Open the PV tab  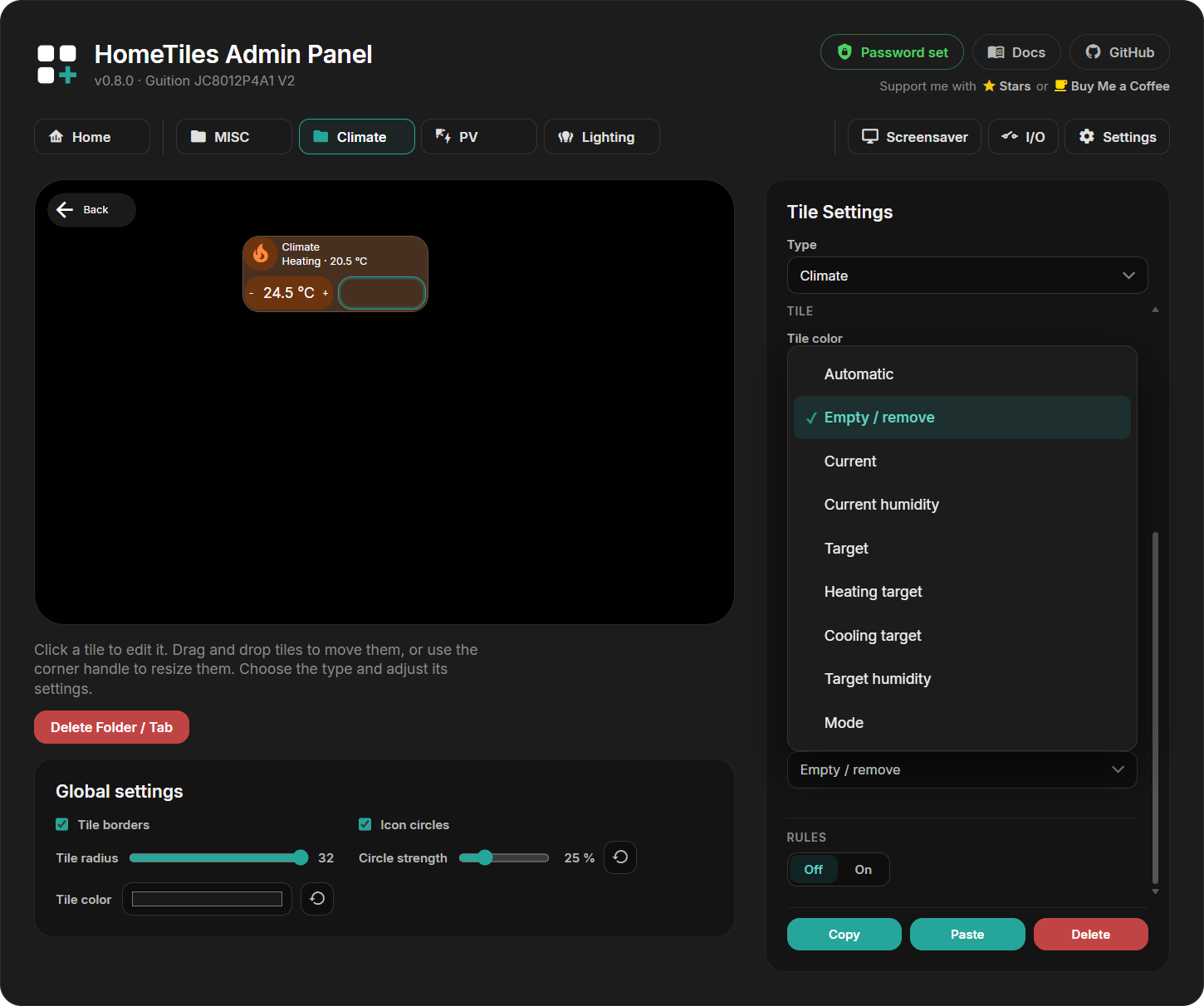coord(479,137)
